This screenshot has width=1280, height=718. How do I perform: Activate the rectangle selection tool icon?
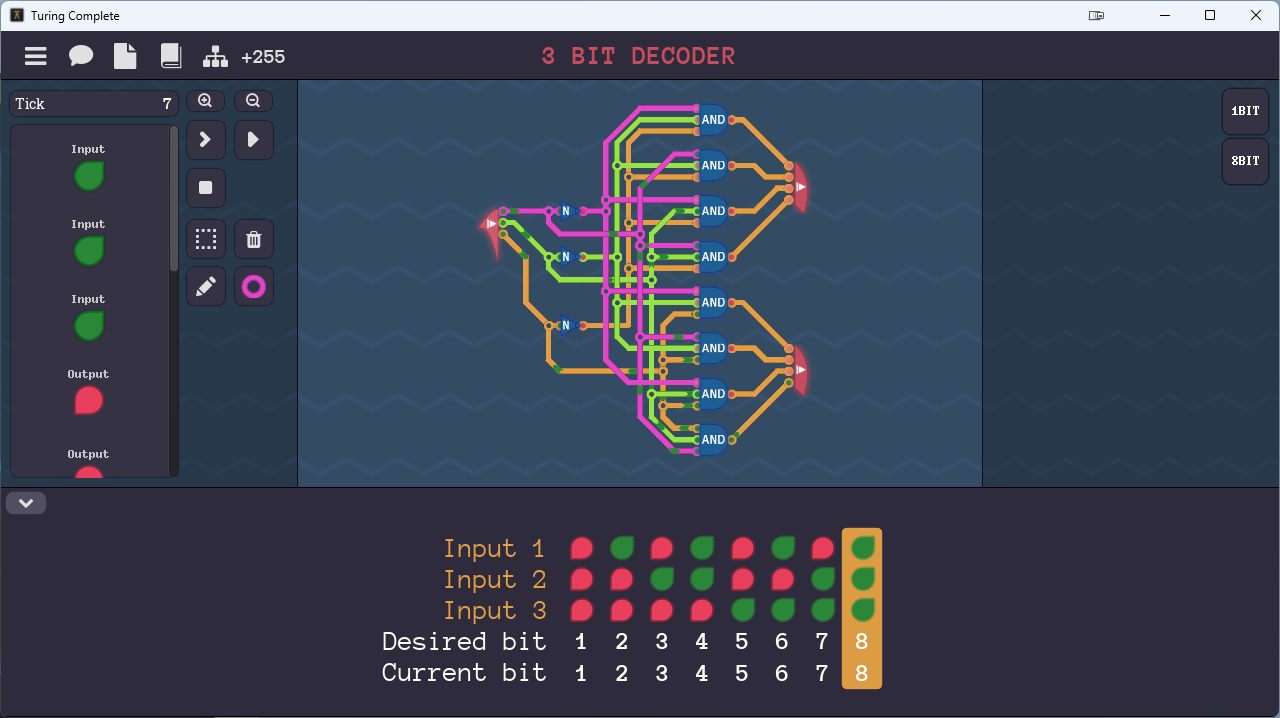(205, 238)
